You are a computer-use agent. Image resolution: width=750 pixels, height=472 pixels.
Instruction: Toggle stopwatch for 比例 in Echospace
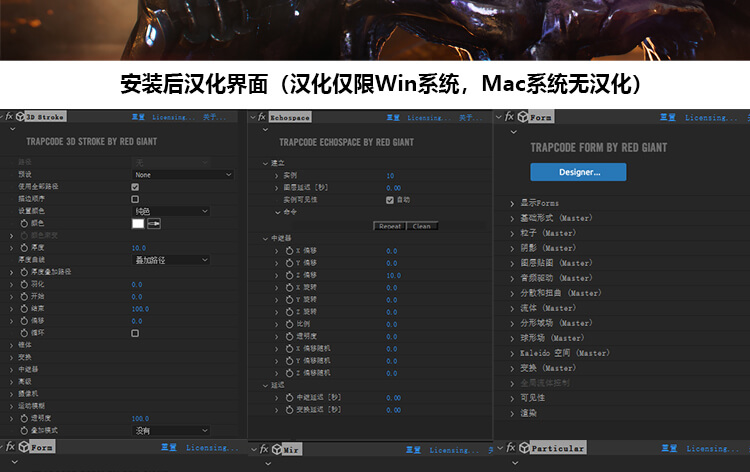coord(289,324)
